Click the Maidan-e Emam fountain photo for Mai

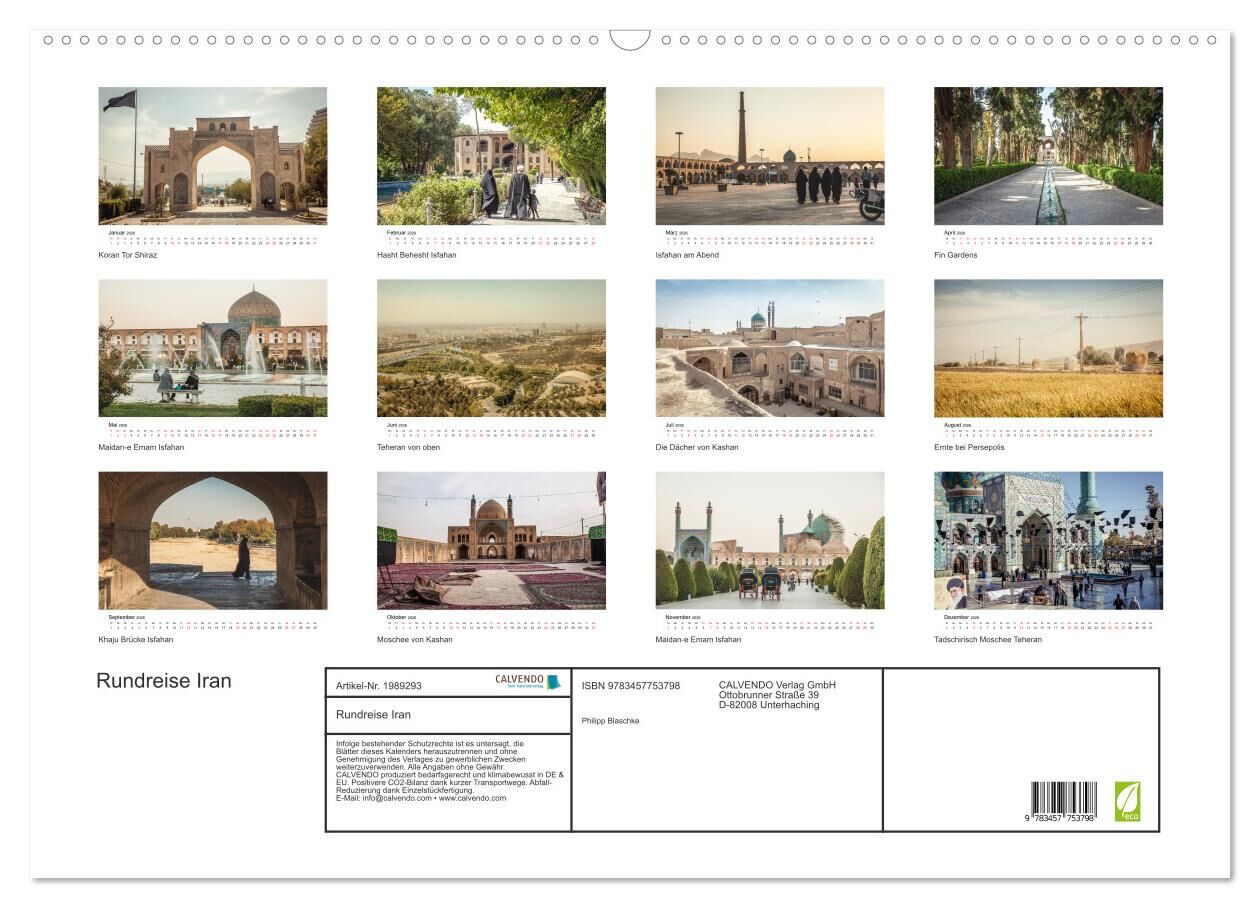pyautogui.click(x=212, y=347)
